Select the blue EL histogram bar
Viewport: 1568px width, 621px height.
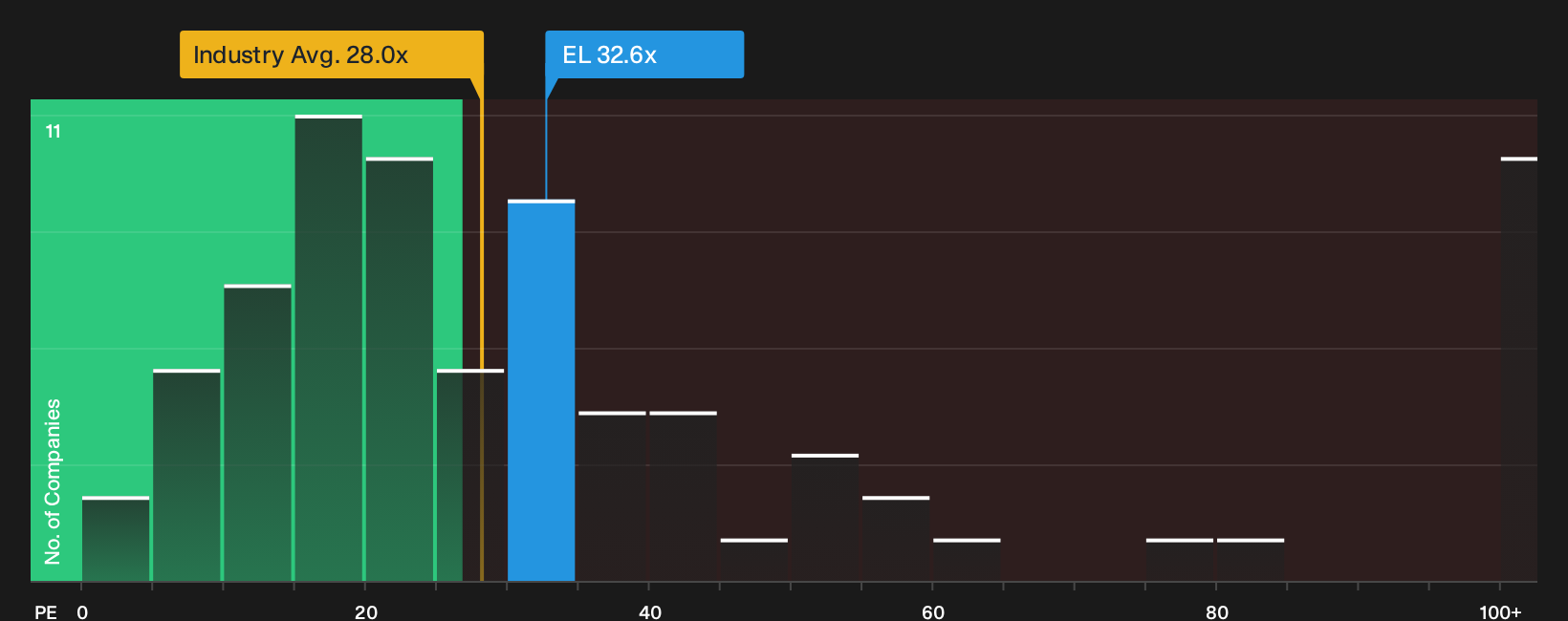(541, 391)
